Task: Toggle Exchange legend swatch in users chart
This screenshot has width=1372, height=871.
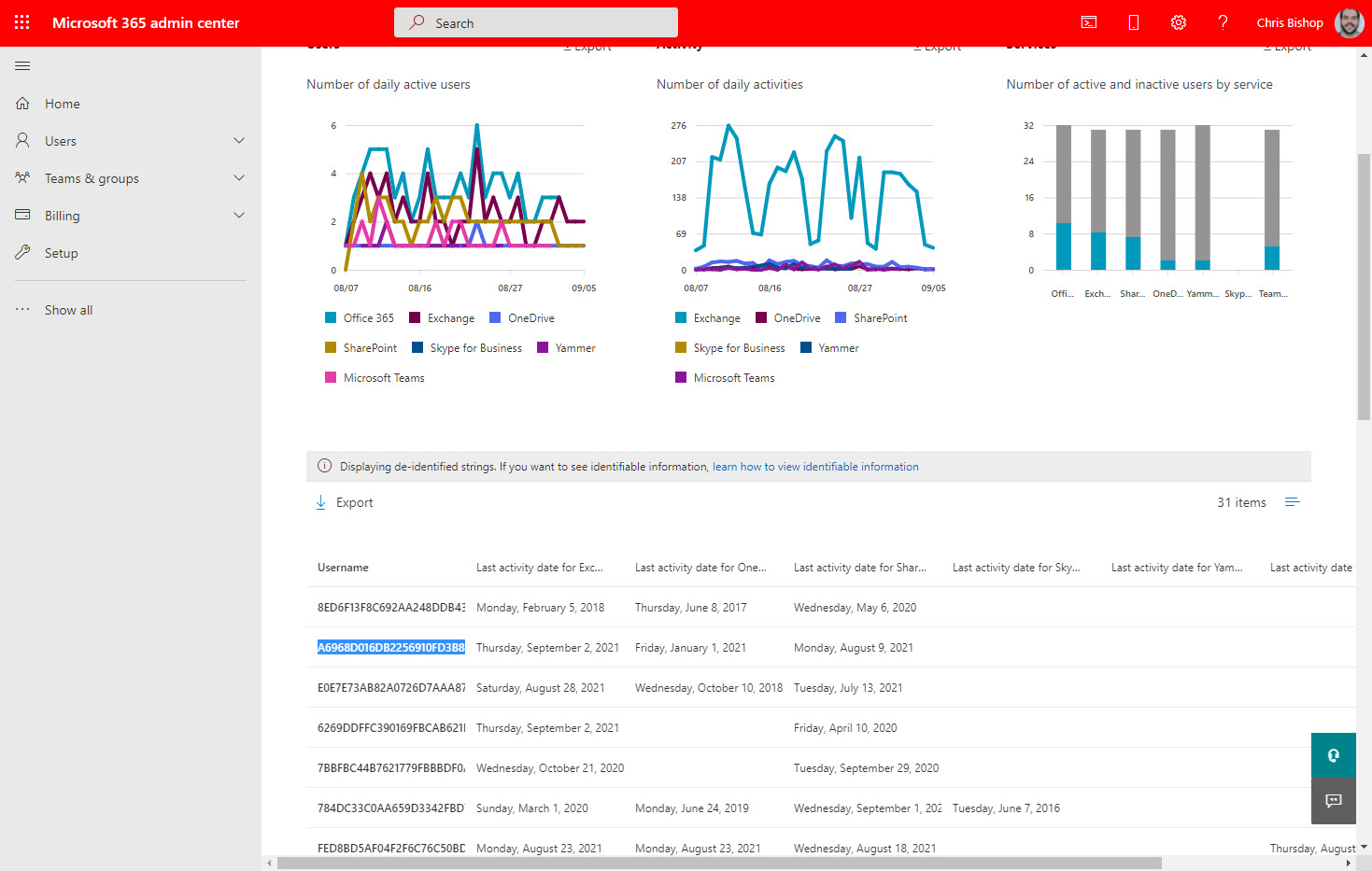Action: [415, 317]
